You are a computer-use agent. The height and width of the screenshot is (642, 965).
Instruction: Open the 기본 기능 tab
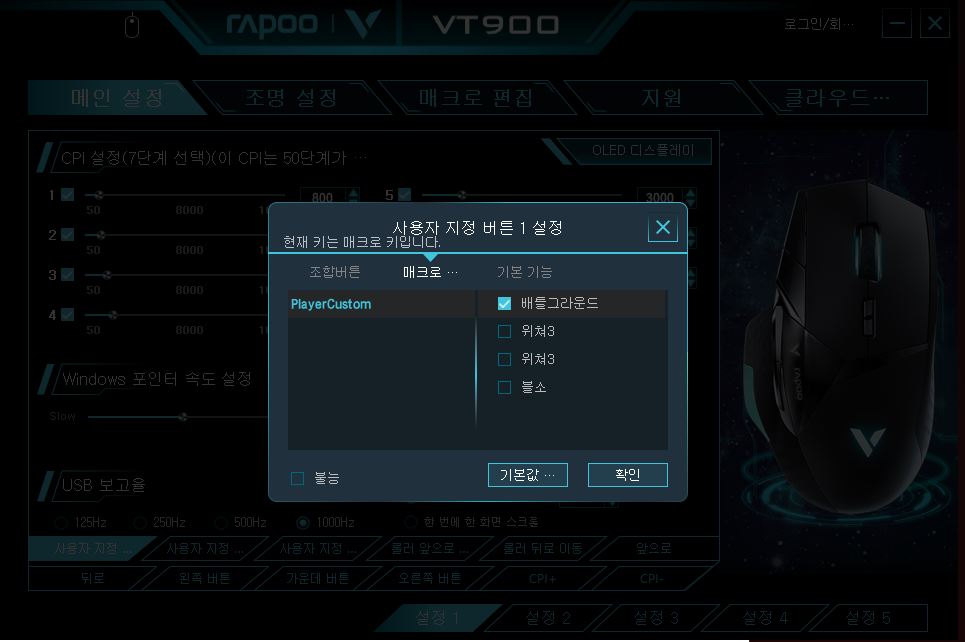[x=524, y=272]
